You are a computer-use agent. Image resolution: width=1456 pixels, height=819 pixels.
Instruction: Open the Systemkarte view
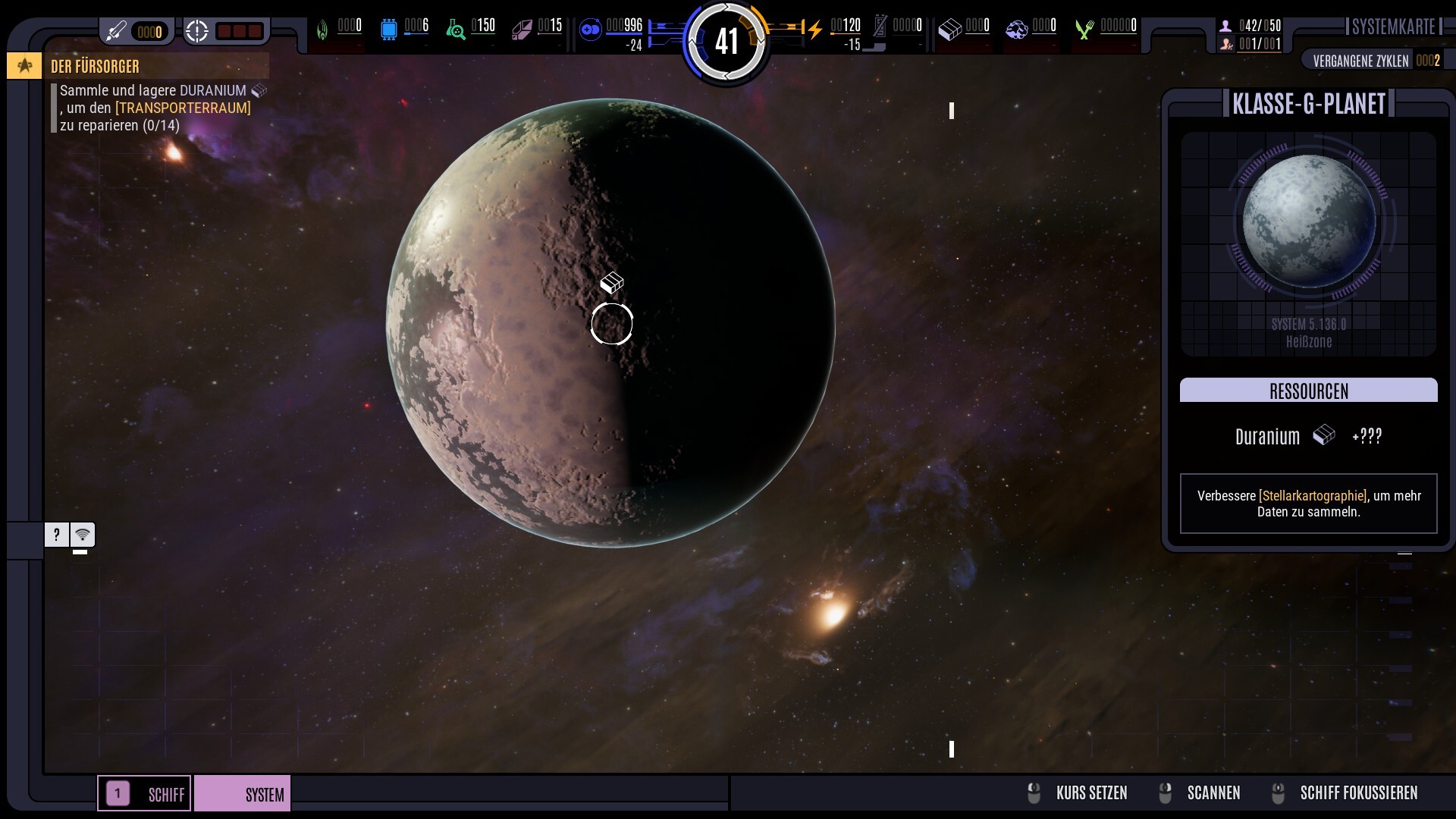pos(1394,27)
